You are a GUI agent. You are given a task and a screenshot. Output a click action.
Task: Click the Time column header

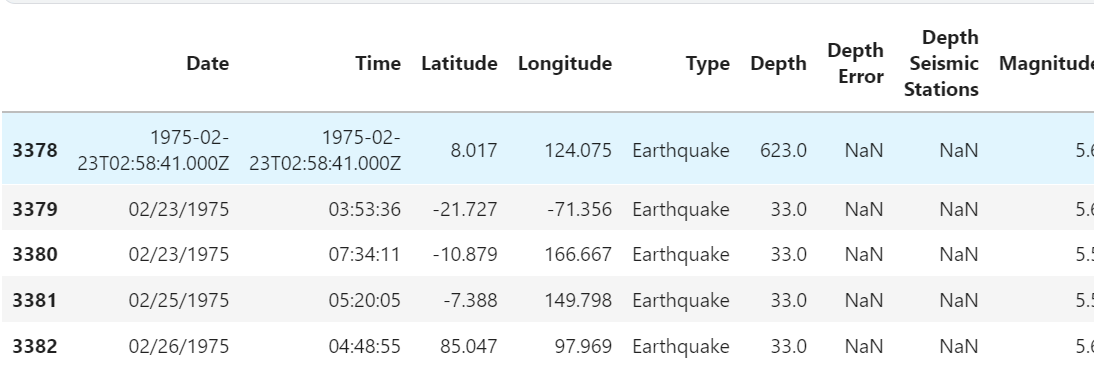(378, 63)
